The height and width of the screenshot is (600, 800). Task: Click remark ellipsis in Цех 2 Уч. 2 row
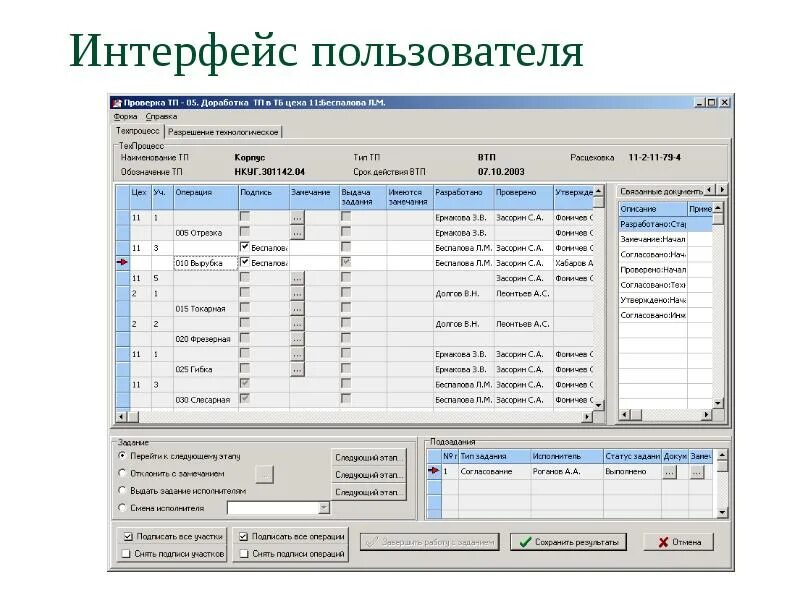[x=297, y=324]
